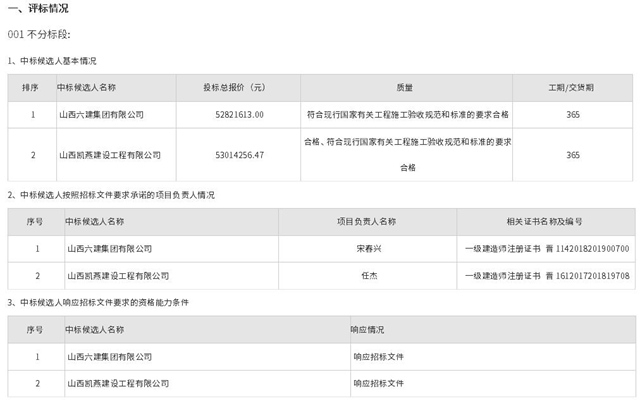Screen dimensions: 640x401
Task: Select the bid price 53014256.47
Action: (x=240, y=155)
